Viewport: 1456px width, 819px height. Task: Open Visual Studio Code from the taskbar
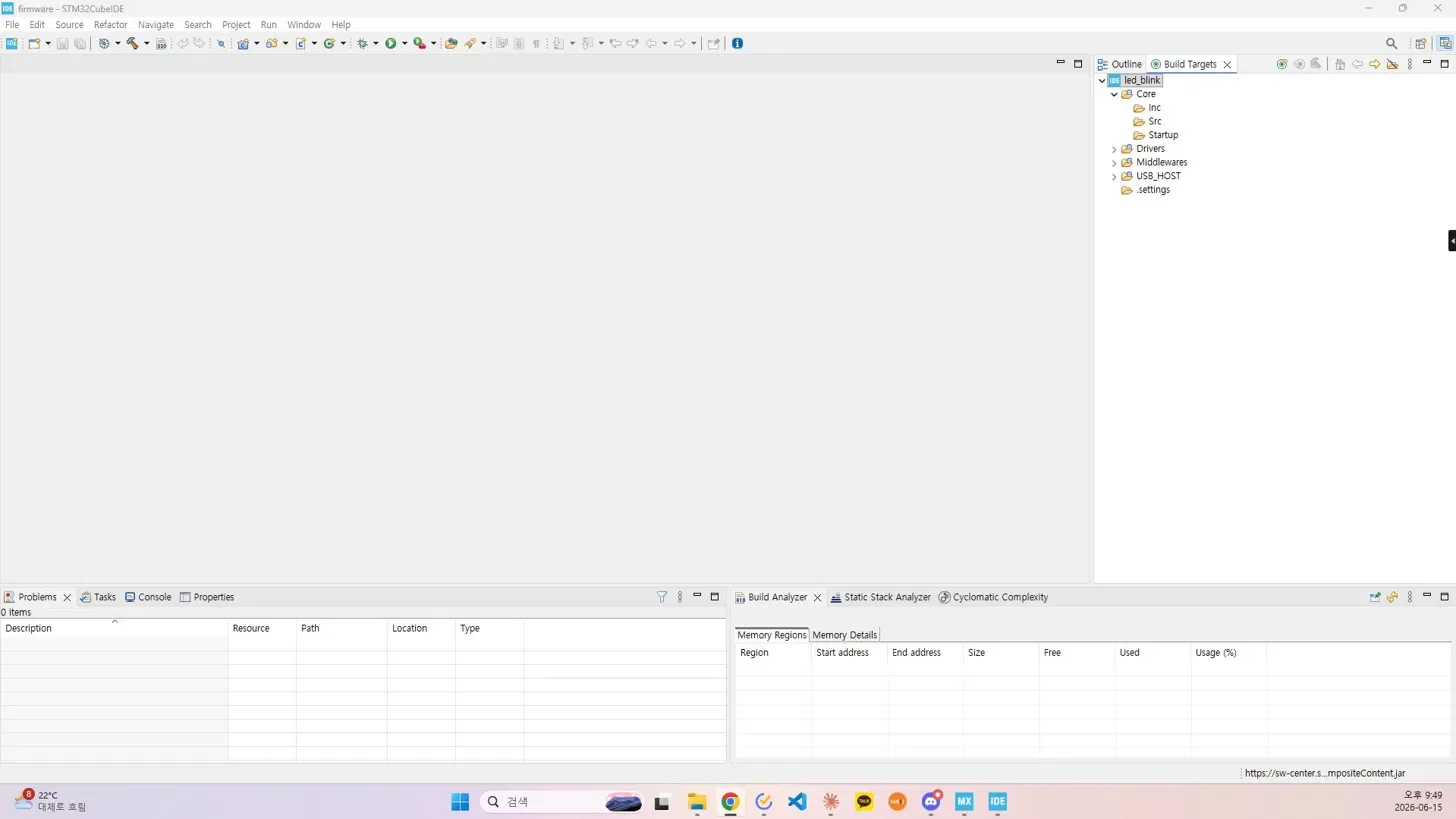click(x=797, y=802)
